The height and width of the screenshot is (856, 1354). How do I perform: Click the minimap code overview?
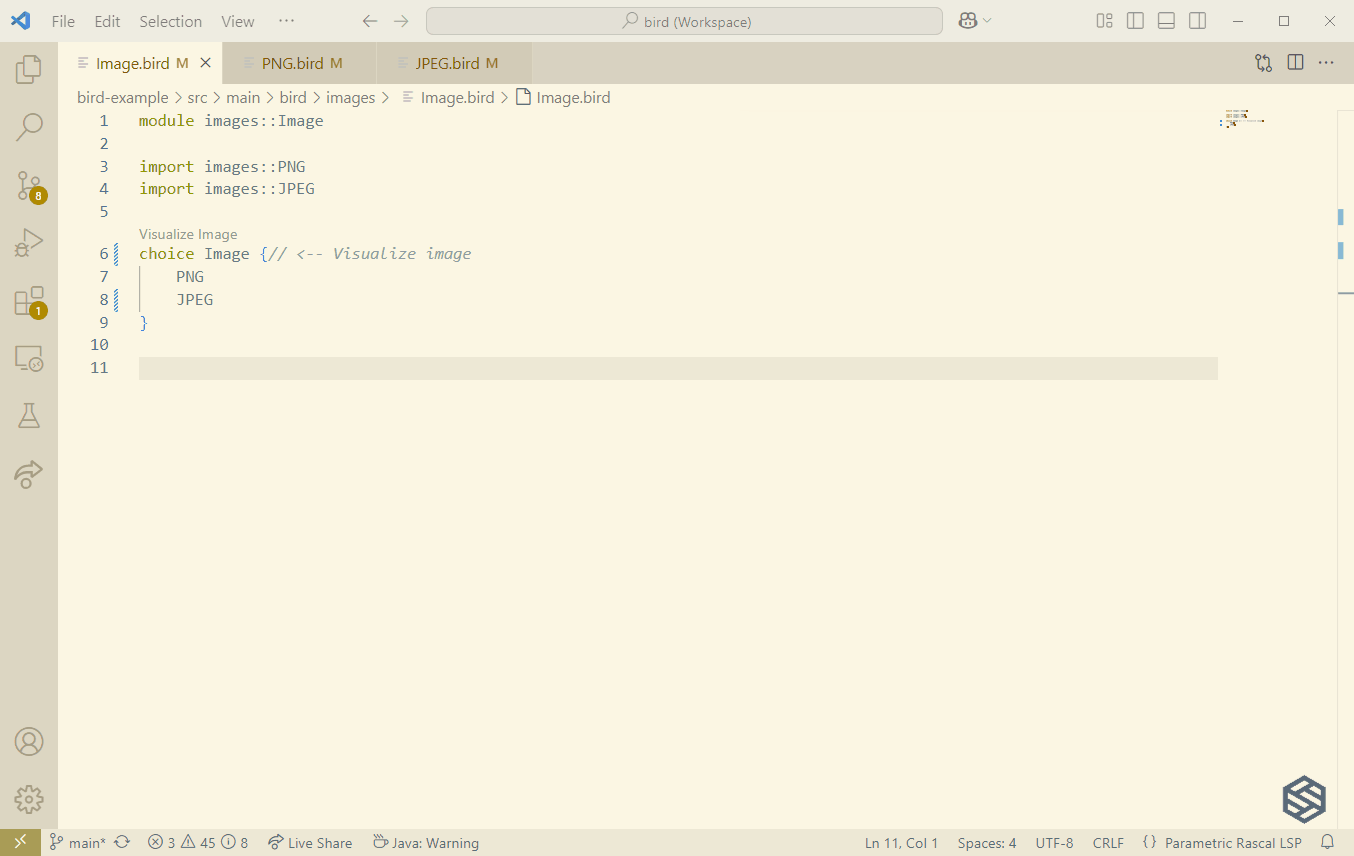pyautogui.click(x=1242, y=119)
